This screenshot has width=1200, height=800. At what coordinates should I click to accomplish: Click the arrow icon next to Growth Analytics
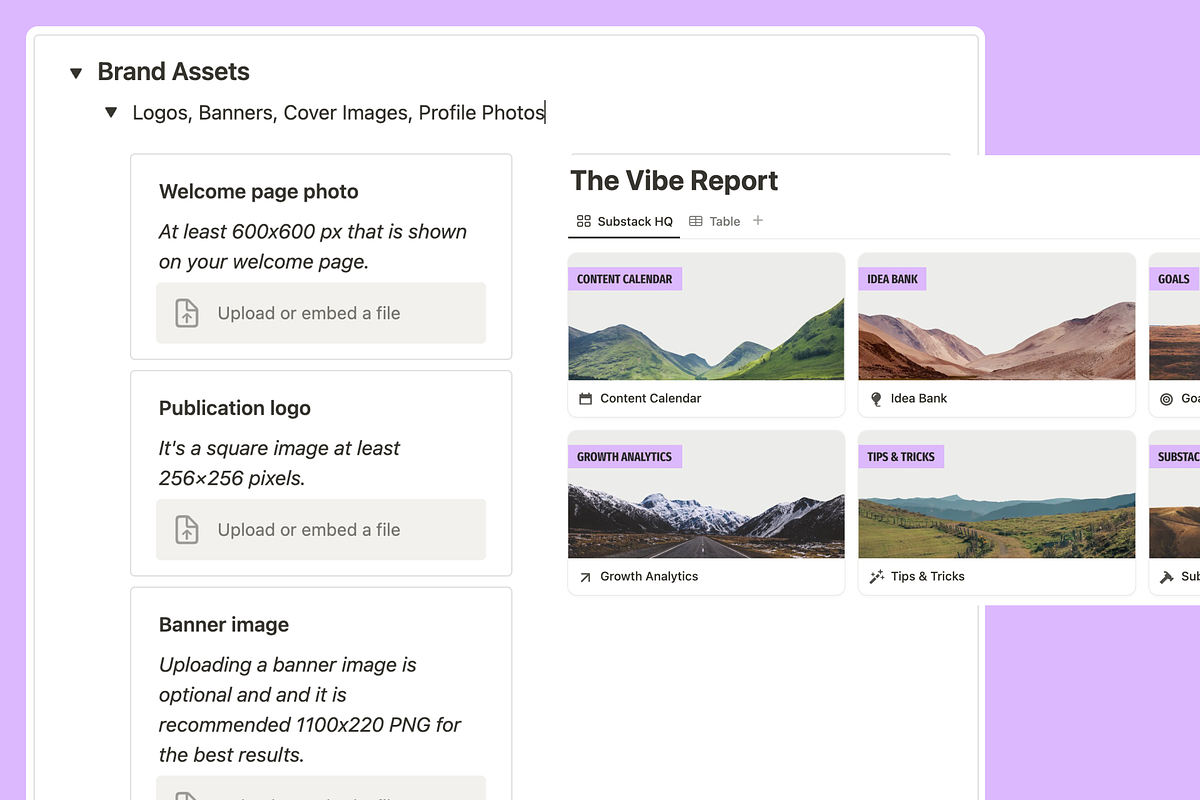[586, 577]
